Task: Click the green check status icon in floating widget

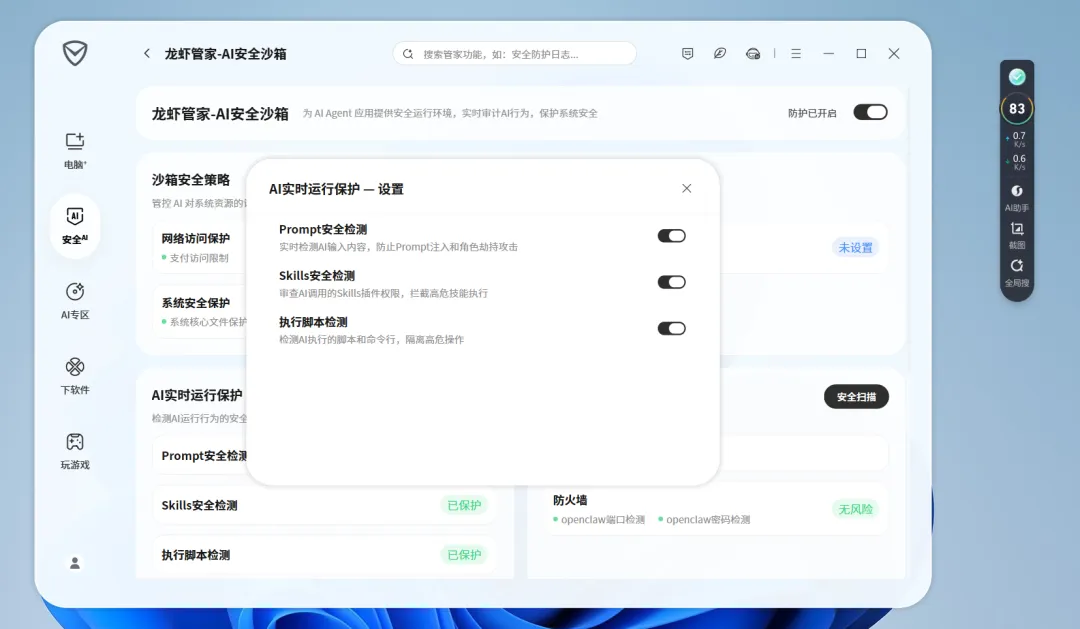Action: click(x=1017, y=76)
